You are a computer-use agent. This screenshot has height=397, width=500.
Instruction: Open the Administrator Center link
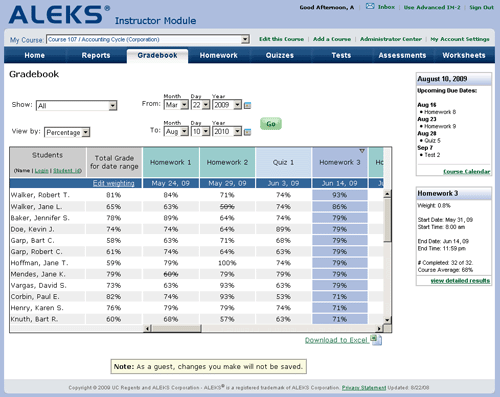[391, 39]
